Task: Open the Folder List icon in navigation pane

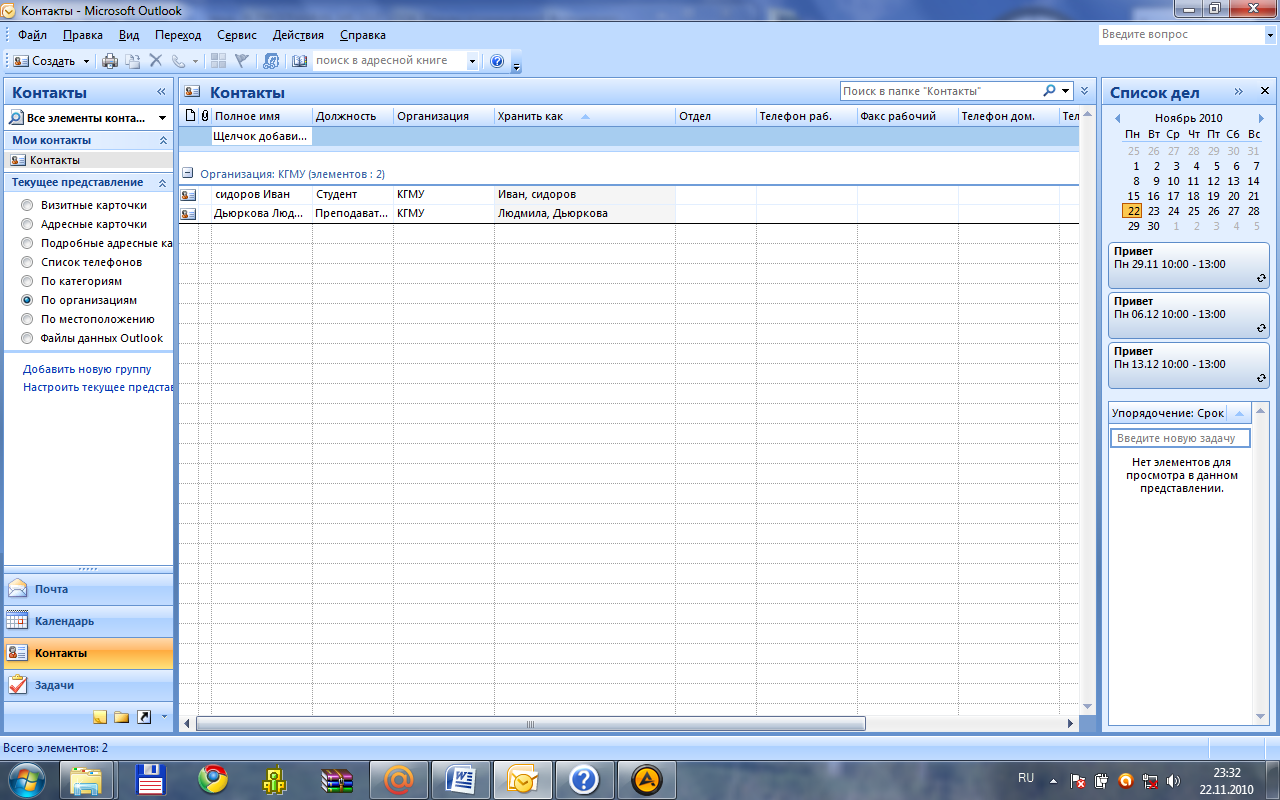Action: pos(122,717)
